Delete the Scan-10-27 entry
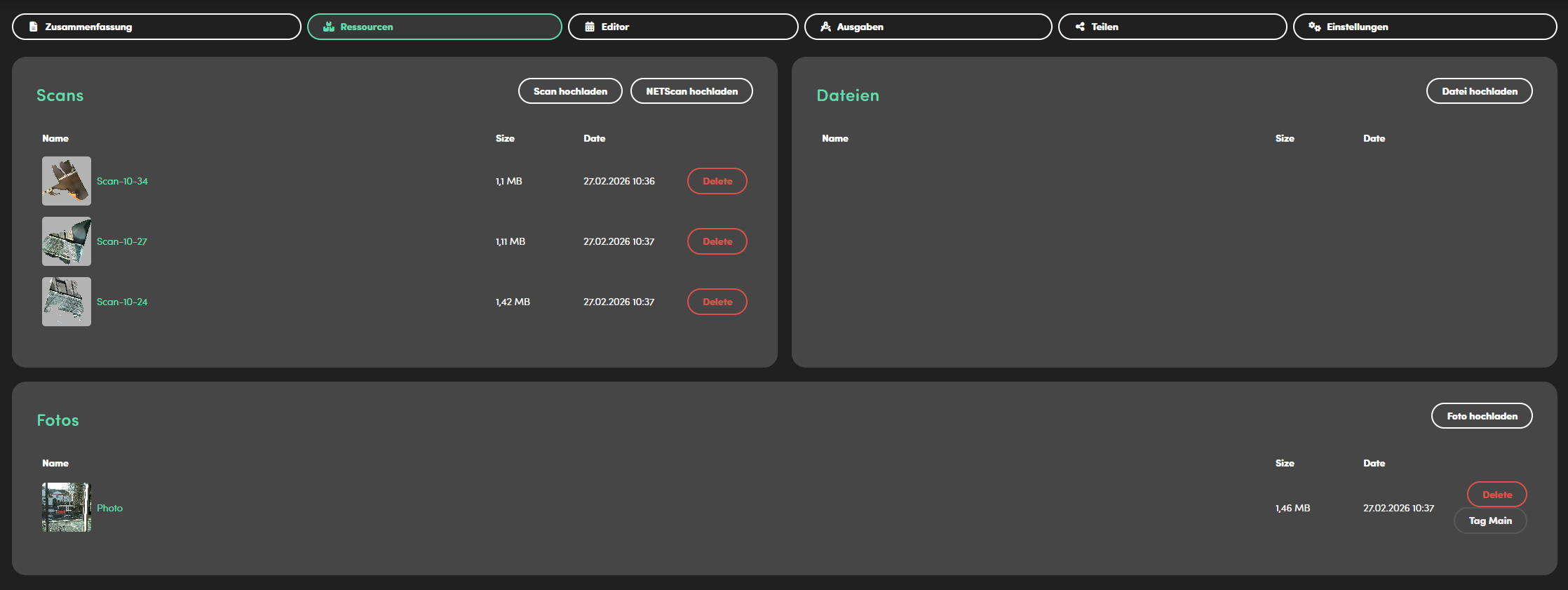Viewport: 1568px width, 590px height. (717, 241)
